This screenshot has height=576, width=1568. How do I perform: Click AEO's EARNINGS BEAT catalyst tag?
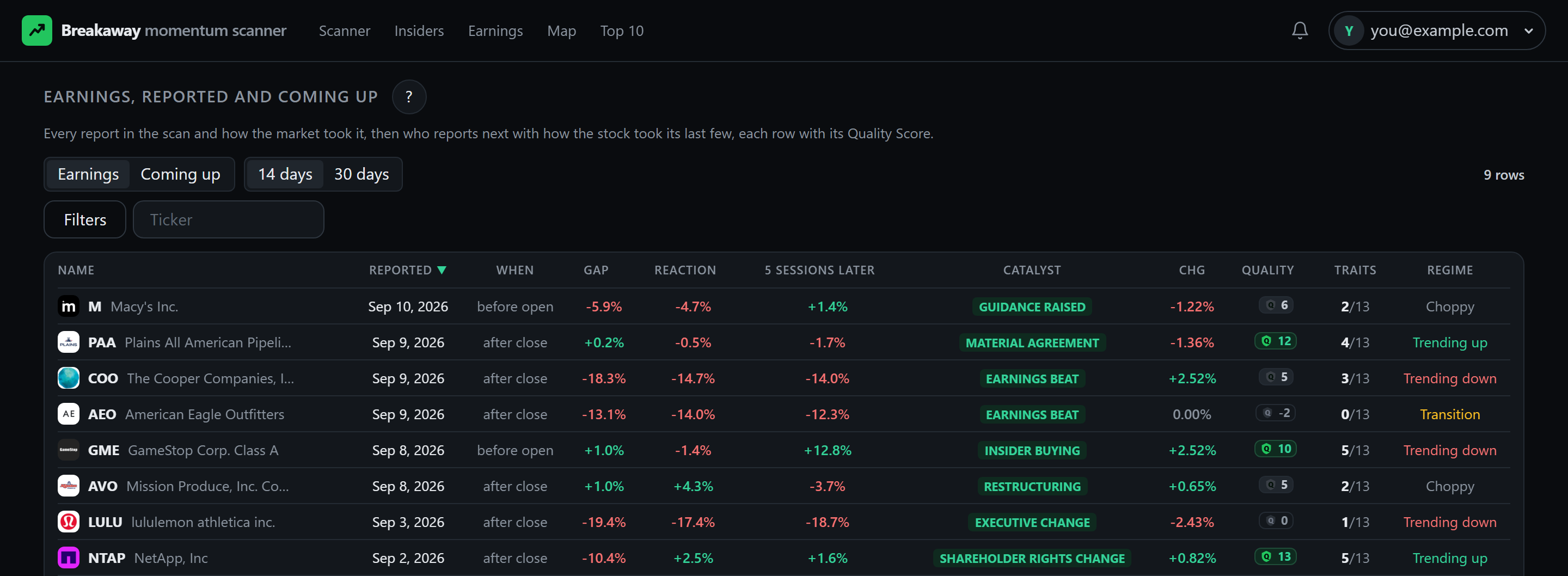[x=1032, y=415]
